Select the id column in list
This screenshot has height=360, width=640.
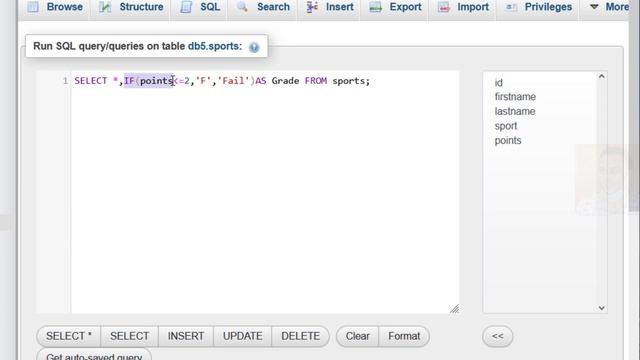498,83
